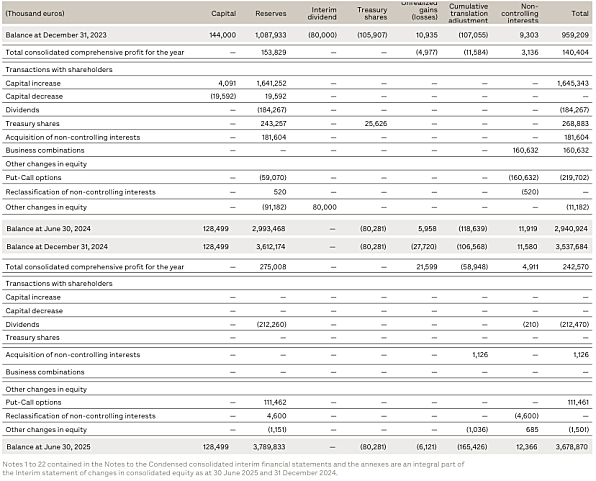
Task: Select the Reserves column header
Action: point(271,13)
